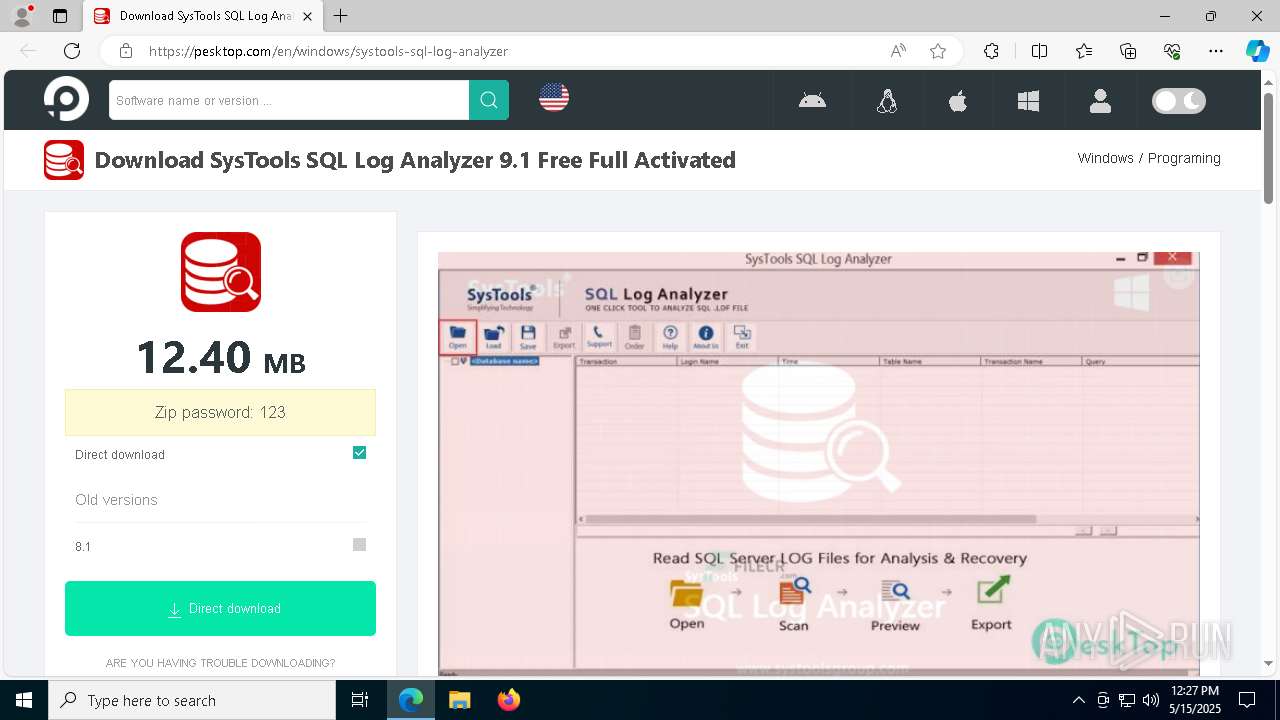The height and width of the screenshot is (720, 1280).
Task: Click the scrollbar down arrow
Action: [1269, 663]
